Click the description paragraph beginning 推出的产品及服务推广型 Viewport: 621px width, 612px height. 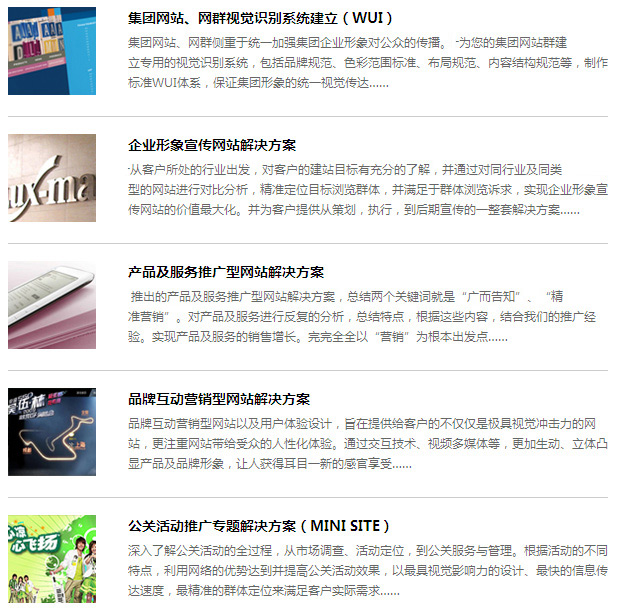(x=362, y=317)
